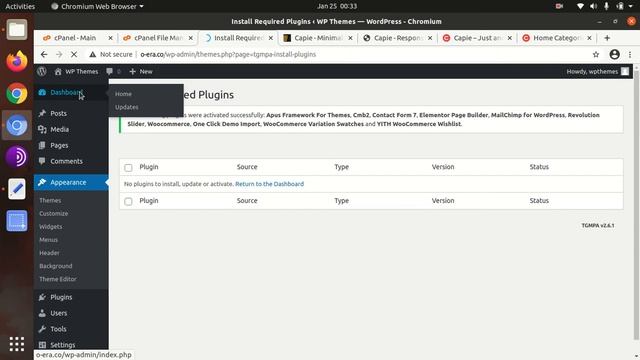Open a new browser tab

coord(607,38)
